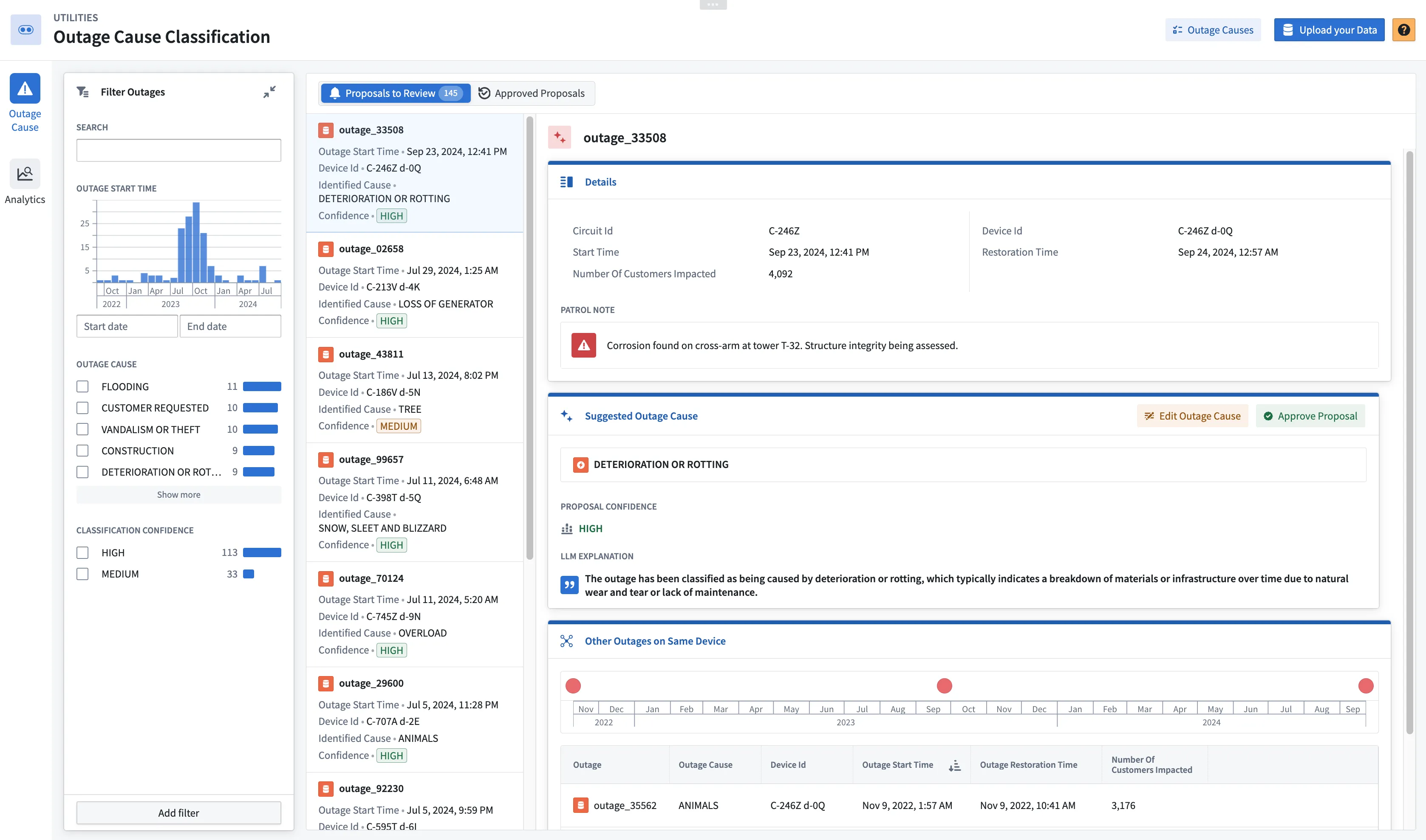Viewport: 1426px width, 840px height.
Task: Enable the VANDALISM OR THEFT checkbox
Action: coord(83,430)
